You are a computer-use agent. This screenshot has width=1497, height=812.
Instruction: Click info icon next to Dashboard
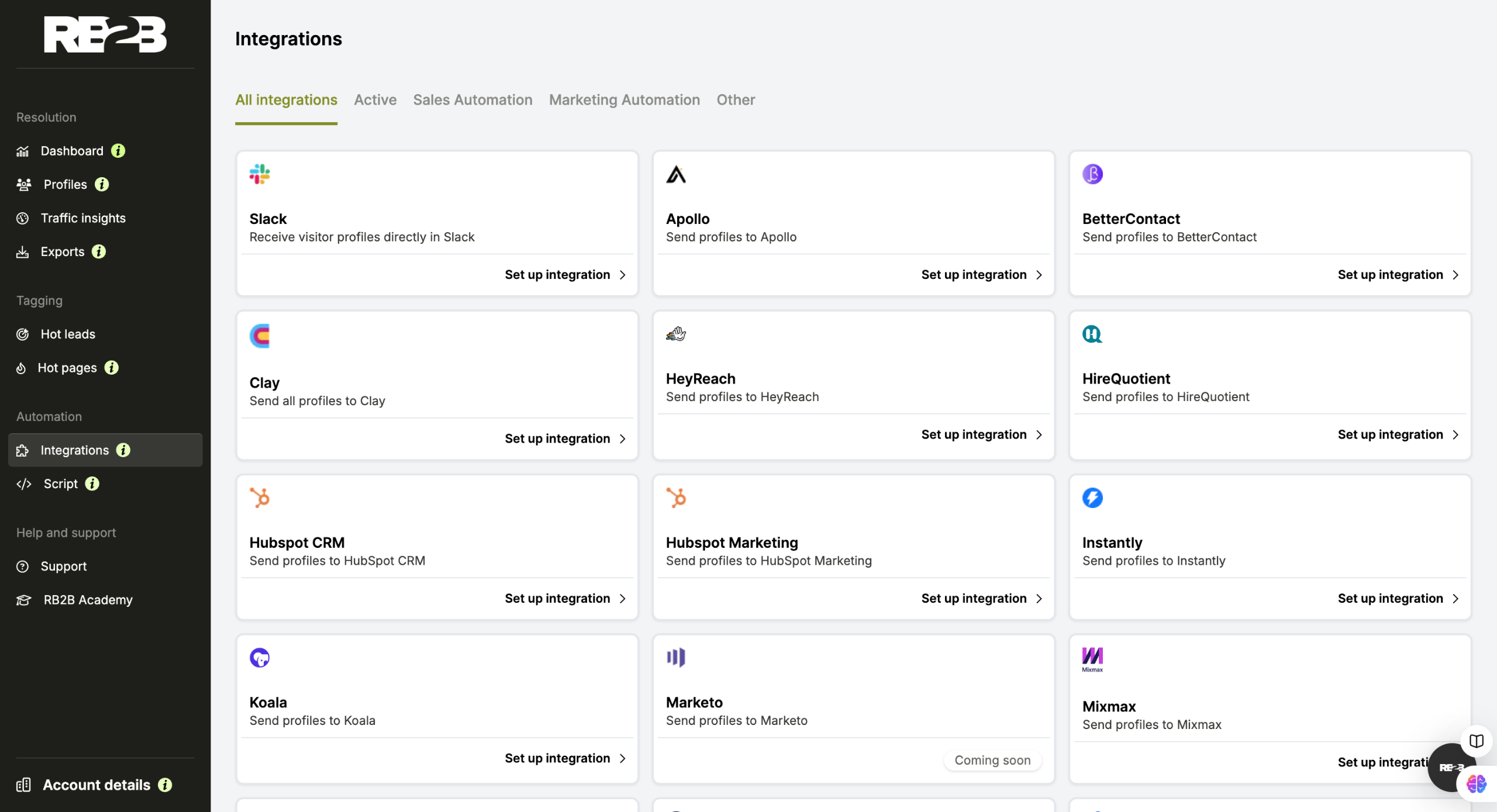118,151
